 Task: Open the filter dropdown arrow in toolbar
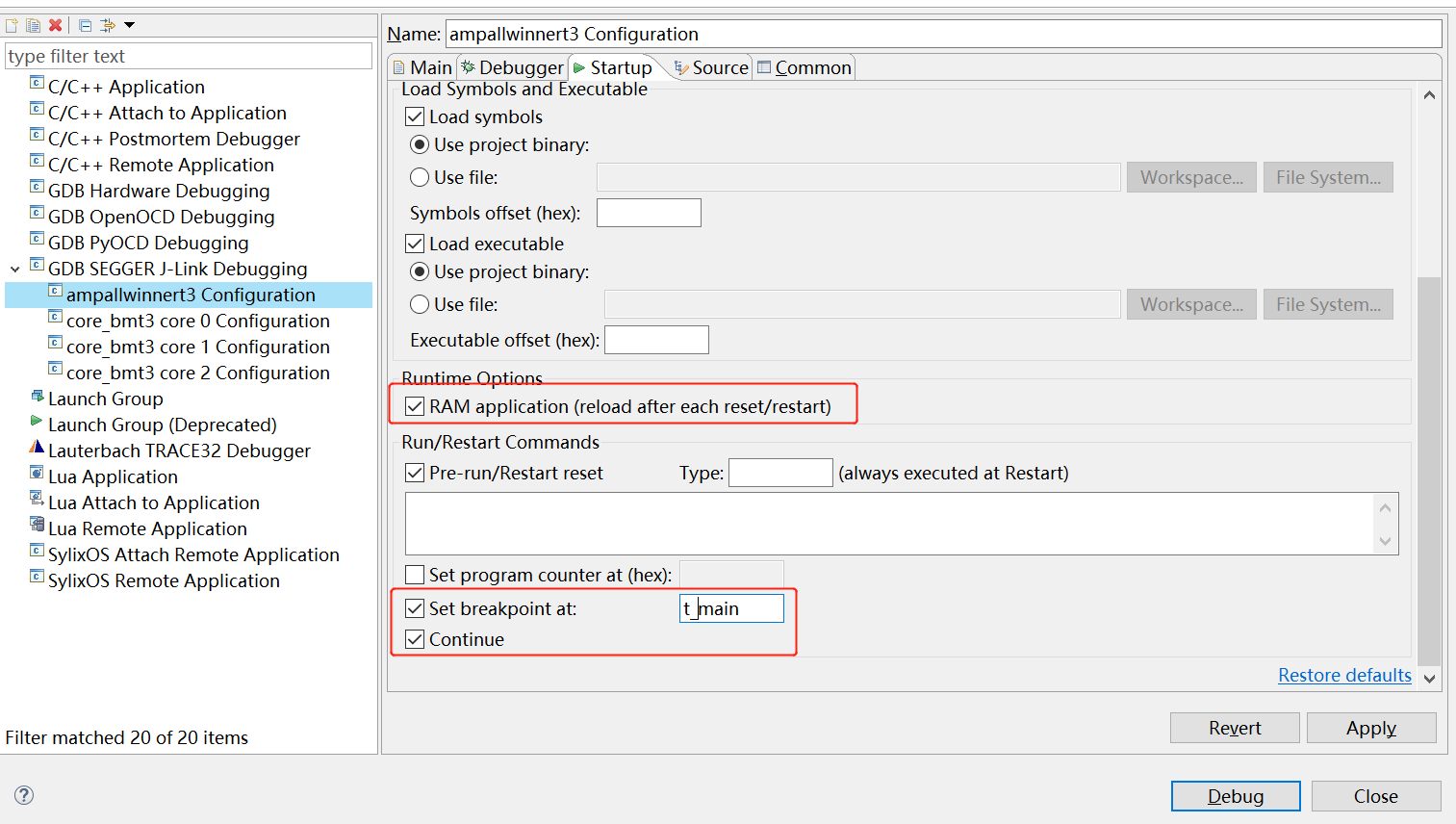pos(130,25)
